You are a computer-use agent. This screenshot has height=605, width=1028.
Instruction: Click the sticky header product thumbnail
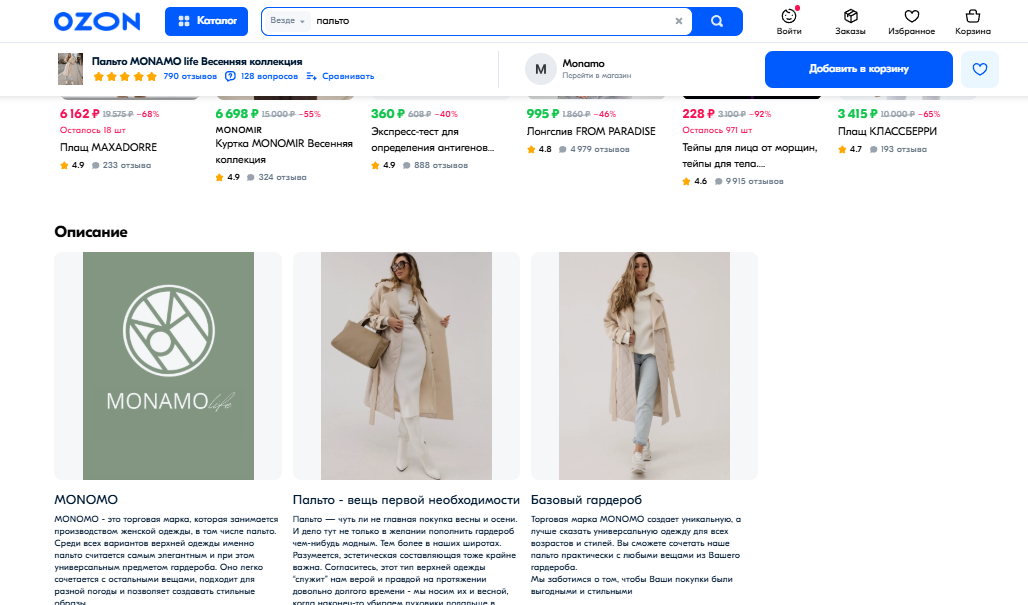click(71, 69)
